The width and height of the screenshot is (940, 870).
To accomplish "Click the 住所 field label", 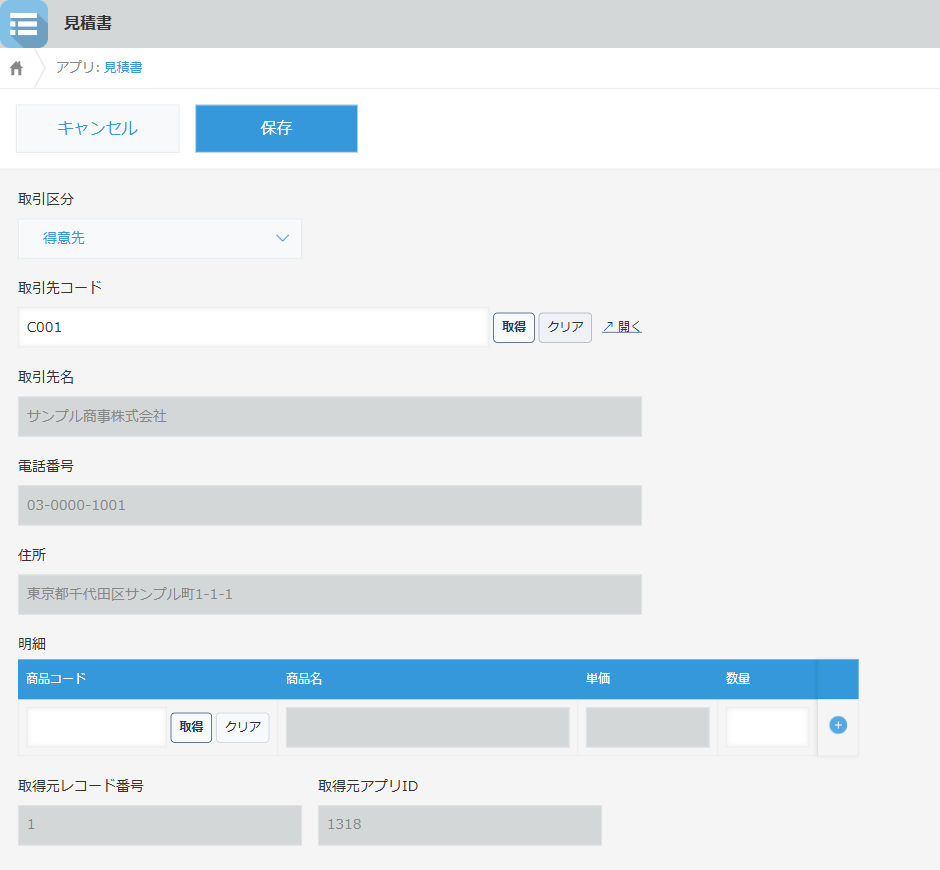I will (32, 555).
